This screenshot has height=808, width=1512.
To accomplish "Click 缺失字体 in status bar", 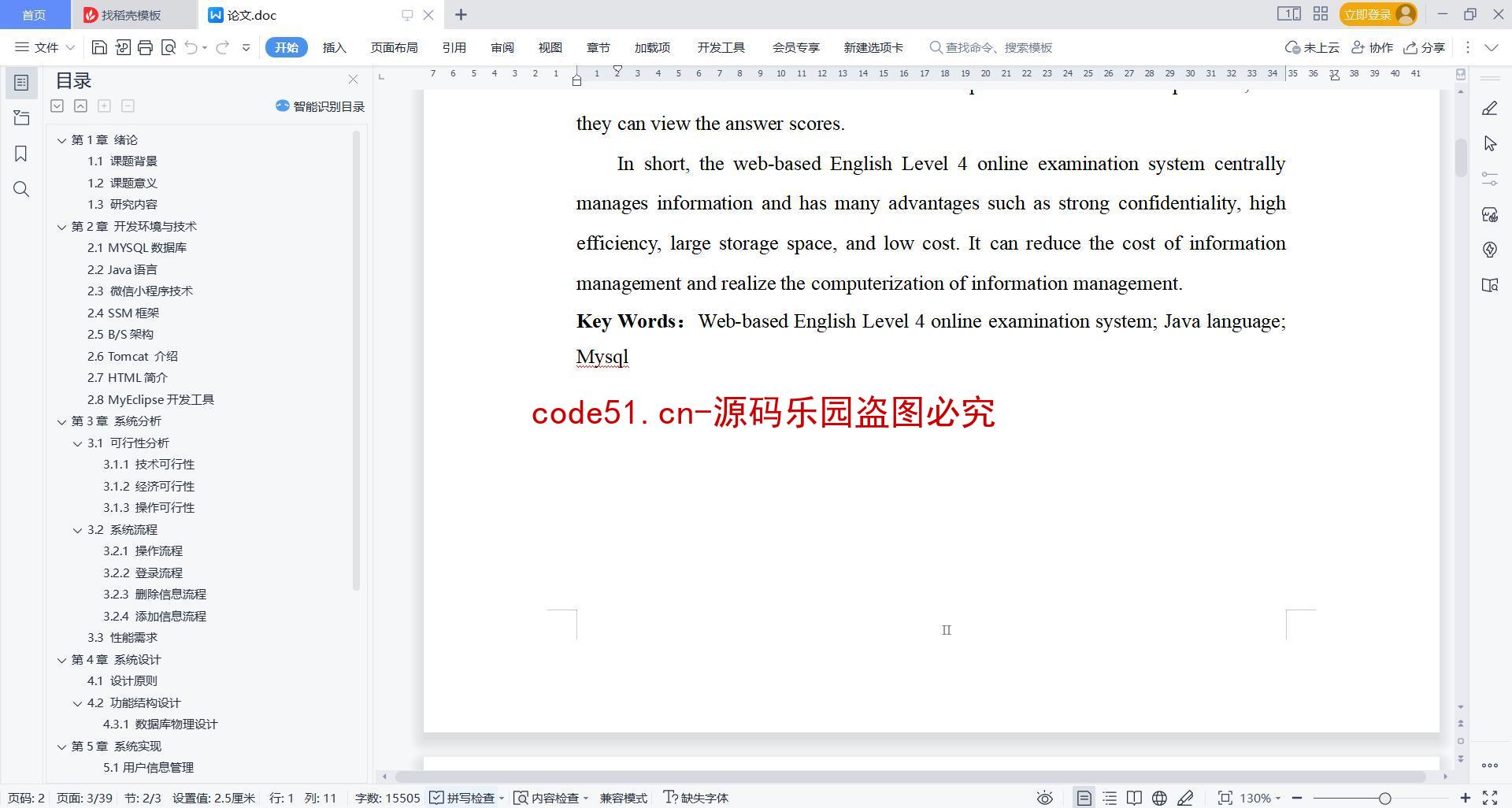I will (696, 798).
